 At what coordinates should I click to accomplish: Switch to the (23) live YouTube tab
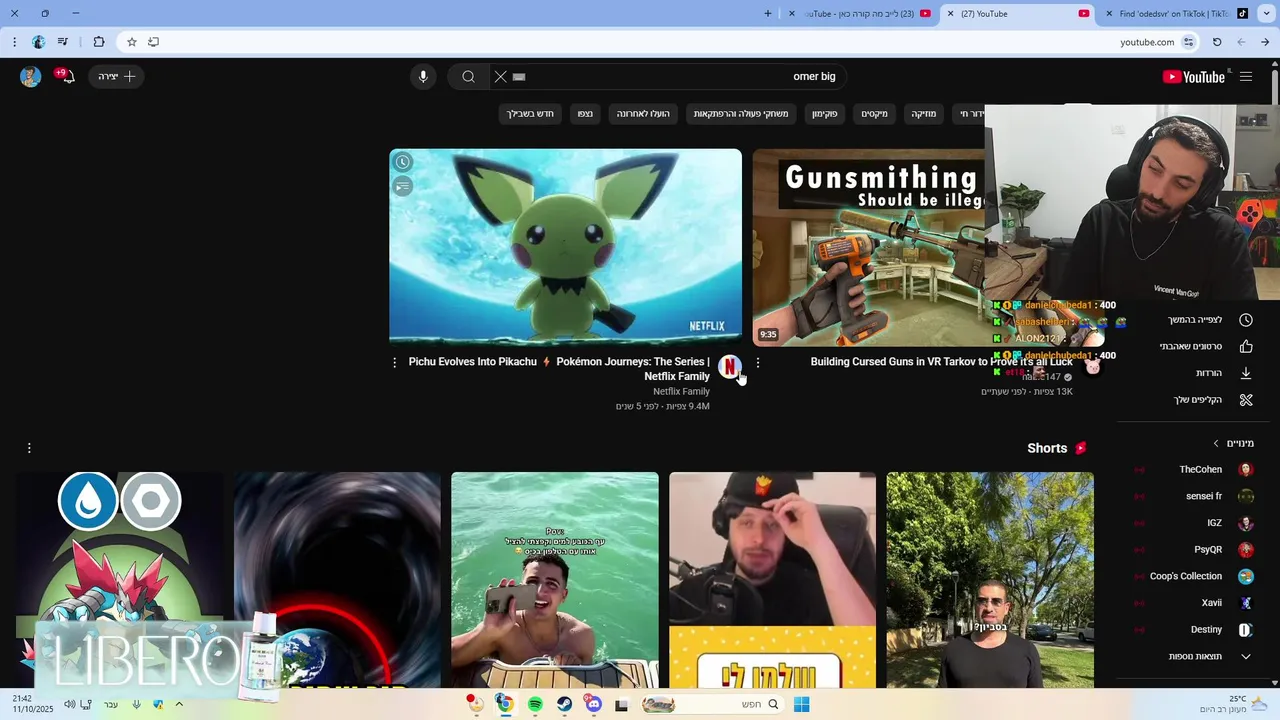tap(860, 14)
